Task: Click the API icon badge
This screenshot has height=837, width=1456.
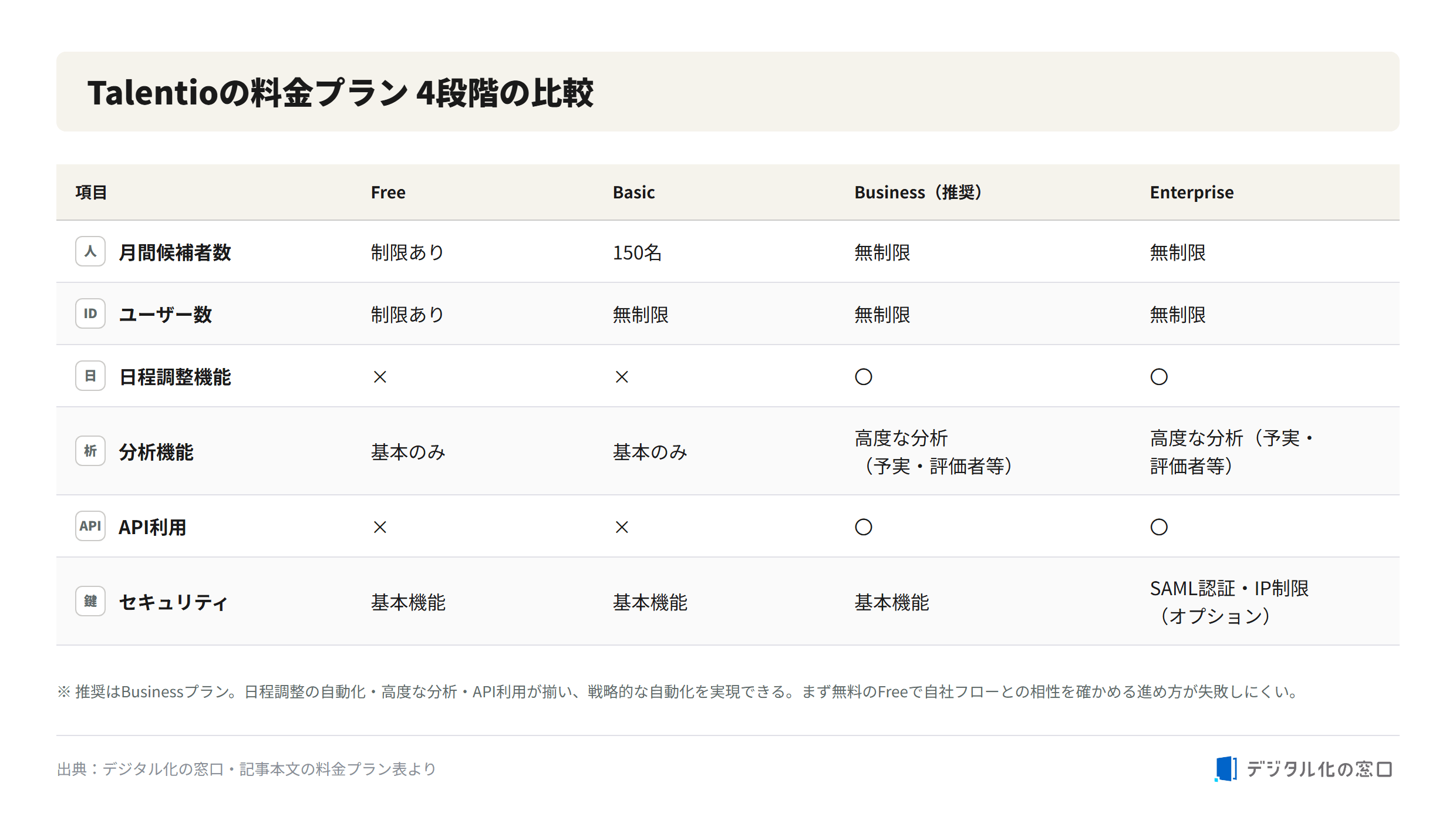Action: click(x=90, y=526)
